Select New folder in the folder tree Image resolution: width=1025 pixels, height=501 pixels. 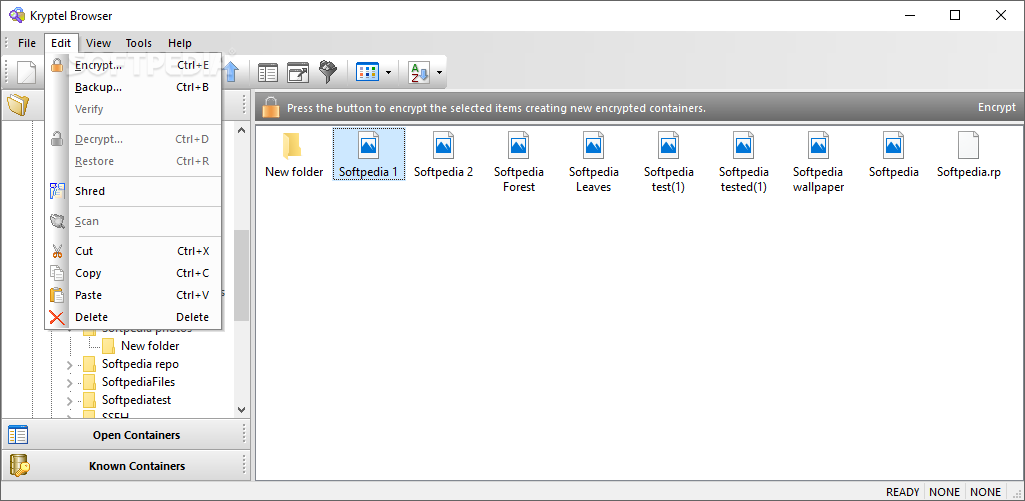click(x=150, y=346)
